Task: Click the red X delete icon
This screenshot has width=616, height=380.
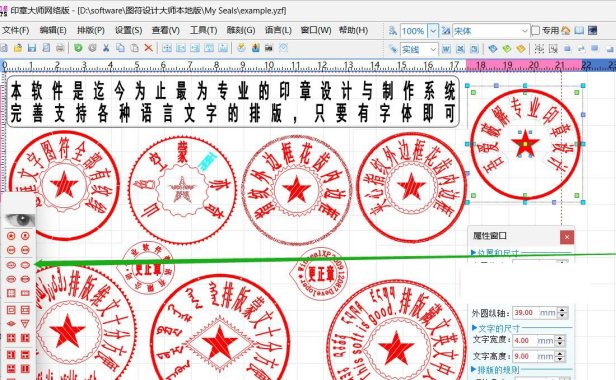Action: [148, 48]
